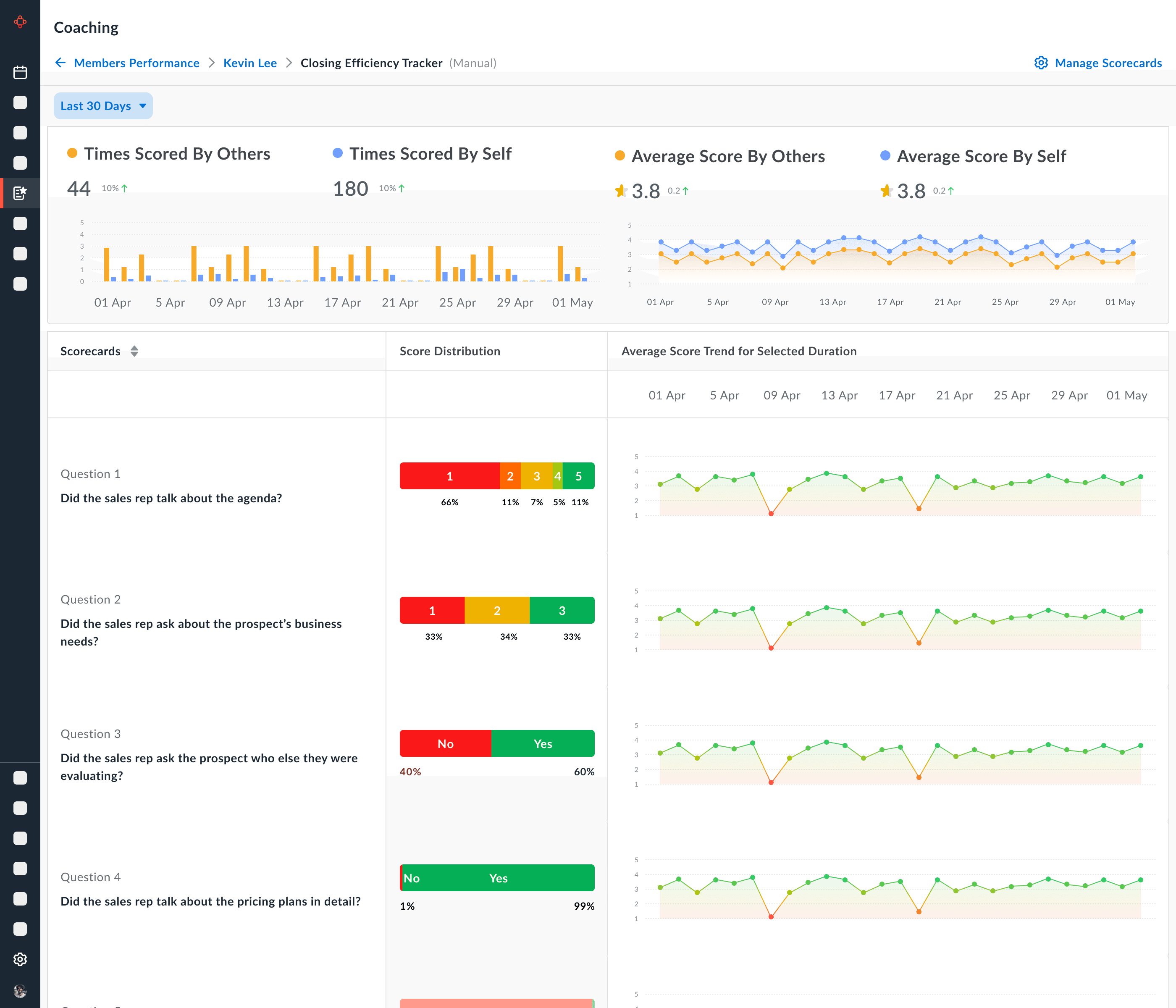Click the calendar icon in sidebar
This screenshot has width=1176, height=1008.
20,72
